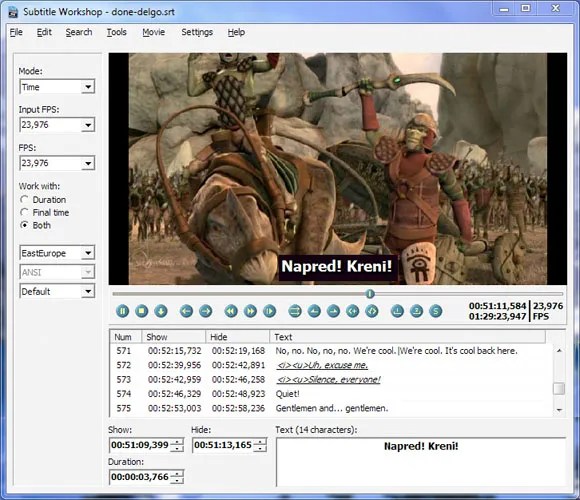Click the down-arrow scroll list button
Image resolution: width=580 pixels, height=500 pixels.
tap(161, 311)
